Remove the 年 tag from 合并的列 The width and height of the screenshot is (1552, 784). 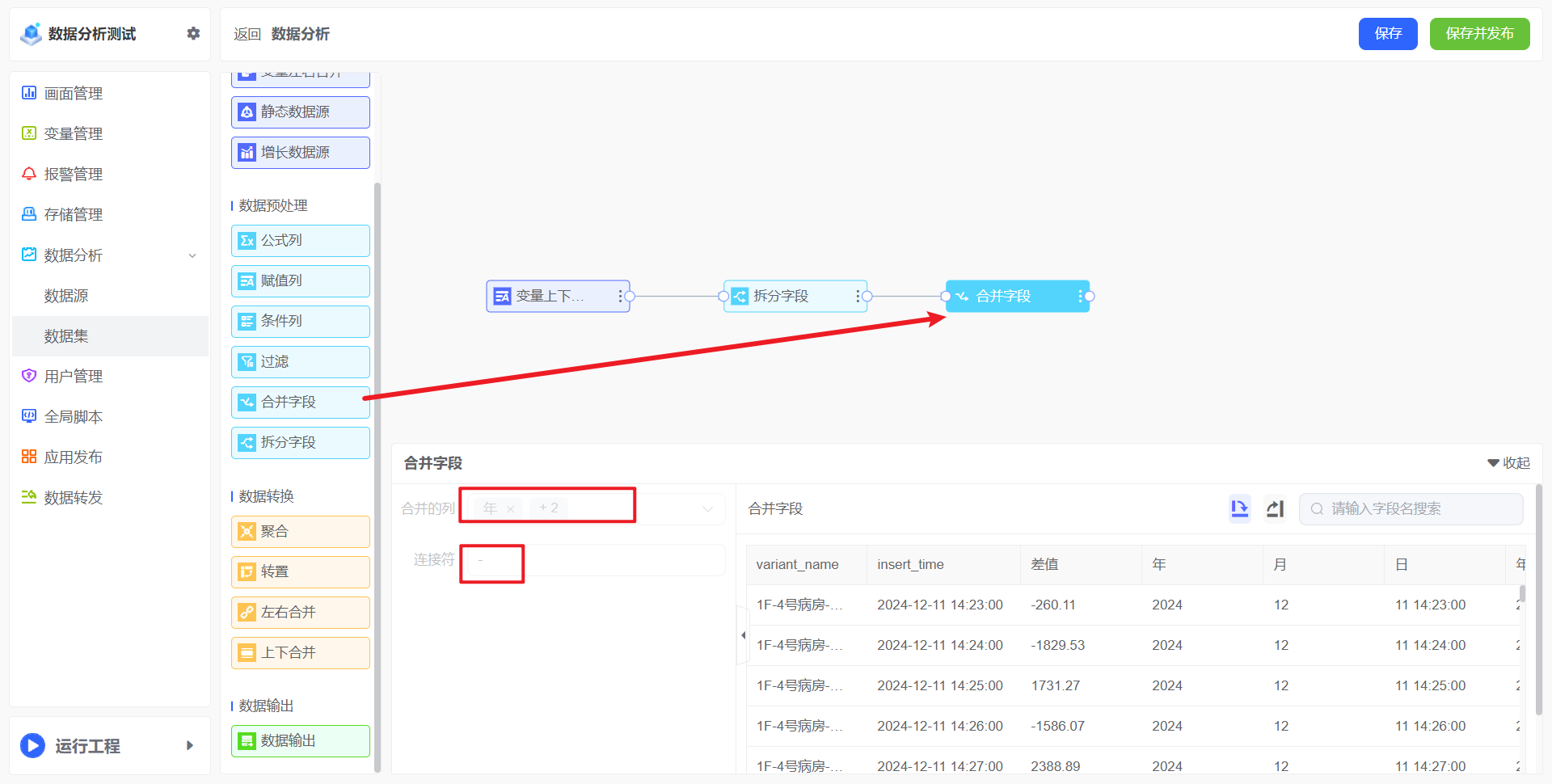[510, 509]
